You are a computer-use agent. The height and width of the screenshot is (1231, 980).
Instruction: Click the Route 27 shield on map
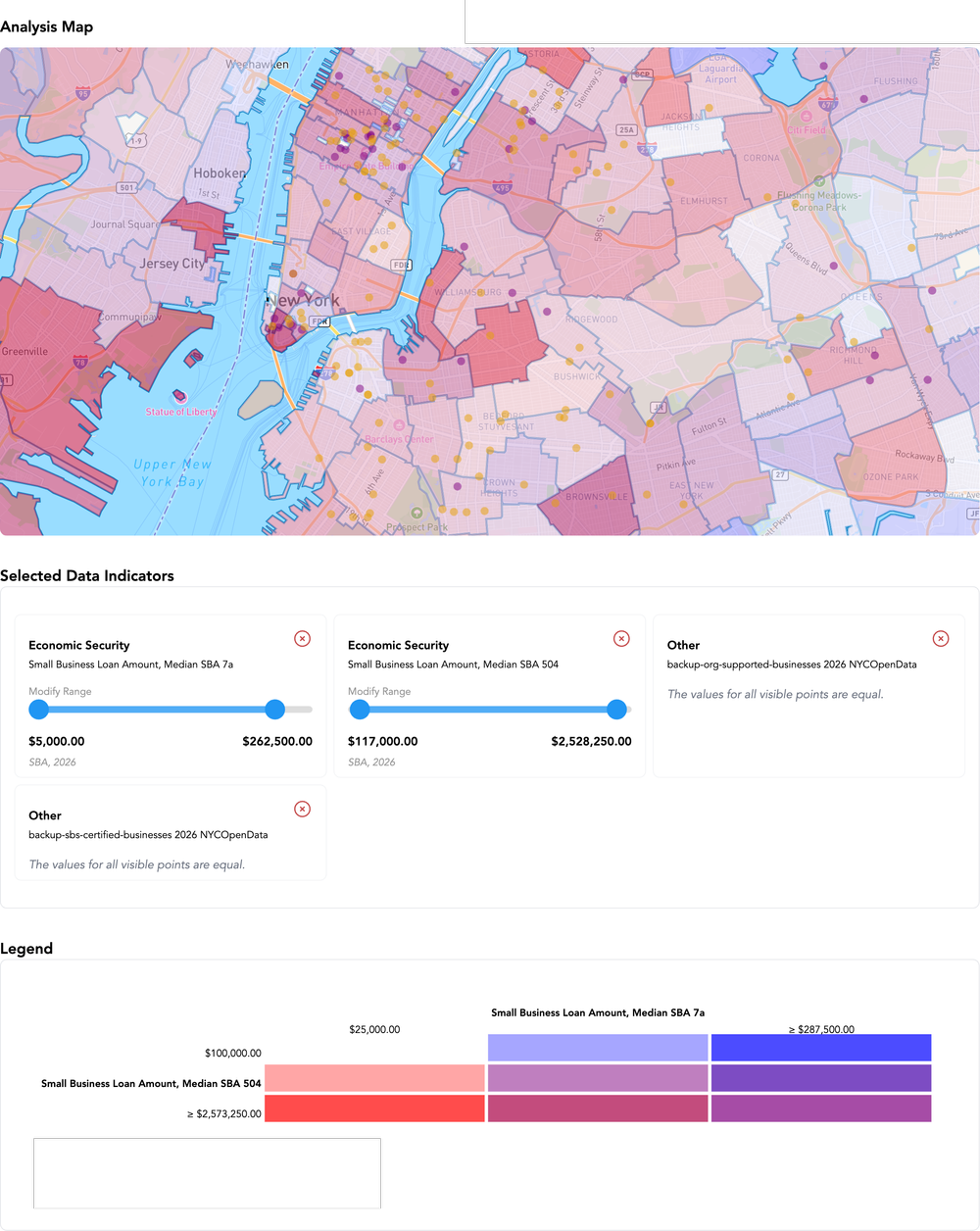point(780,474)
